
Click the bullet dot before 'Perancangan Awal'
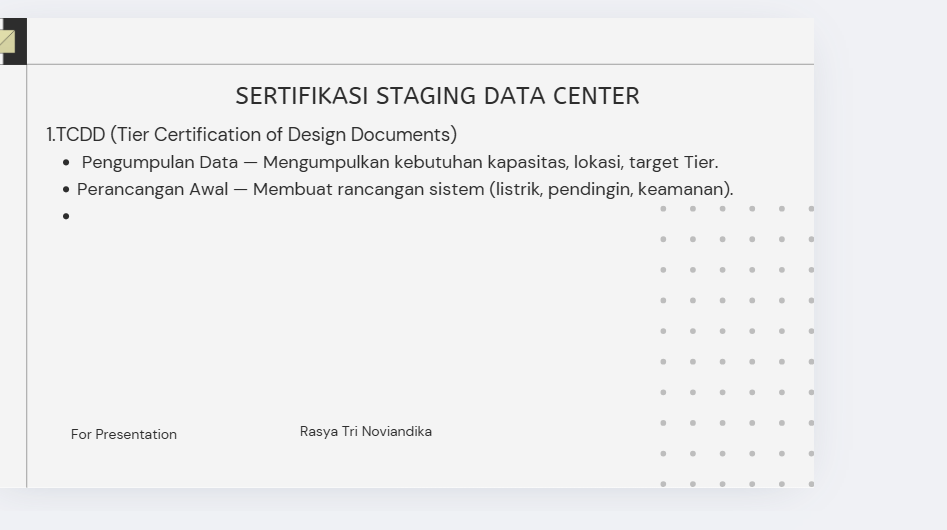pyautogui.click(x=66, y=189)
